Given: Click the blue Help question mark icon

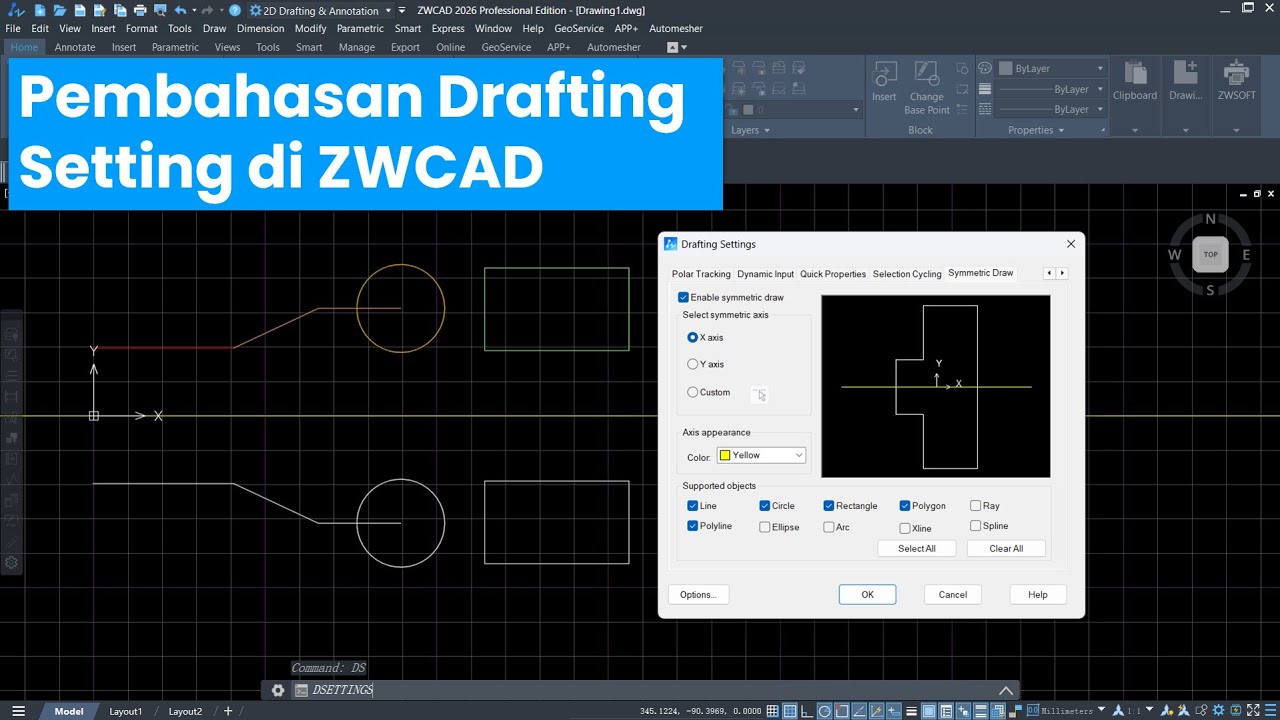Looking at the screenshot, I should point(235,11).
